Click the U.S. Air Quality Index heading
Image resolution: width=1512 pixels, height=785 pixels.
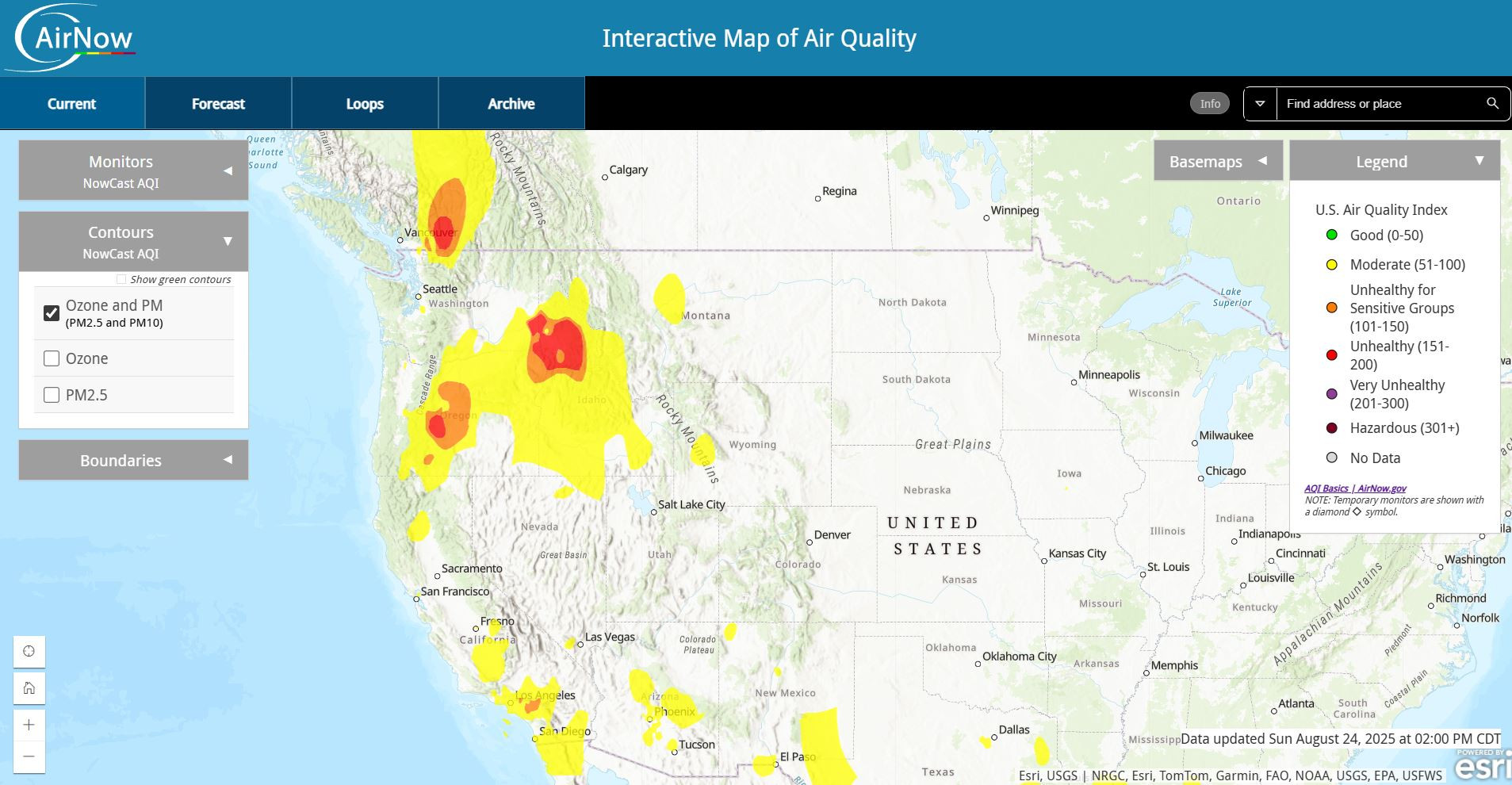tap(1381, 209)
